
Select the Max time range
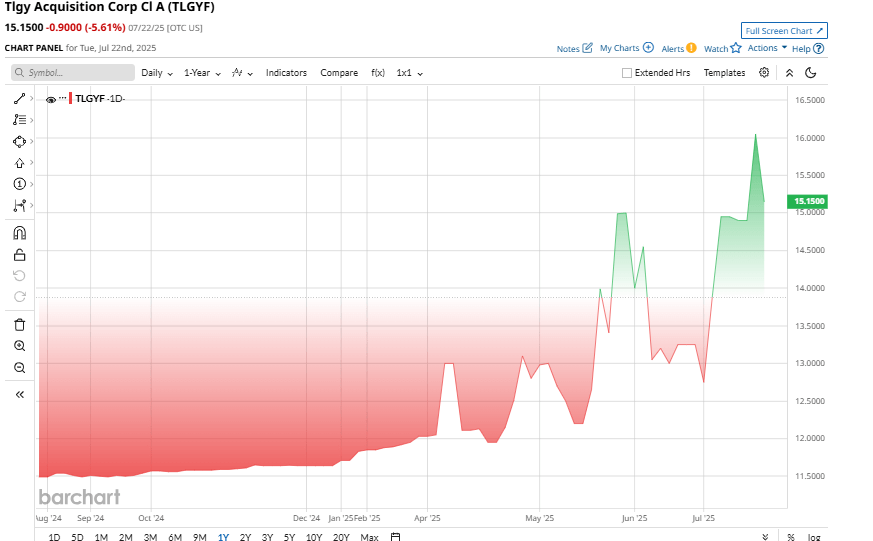369,537
